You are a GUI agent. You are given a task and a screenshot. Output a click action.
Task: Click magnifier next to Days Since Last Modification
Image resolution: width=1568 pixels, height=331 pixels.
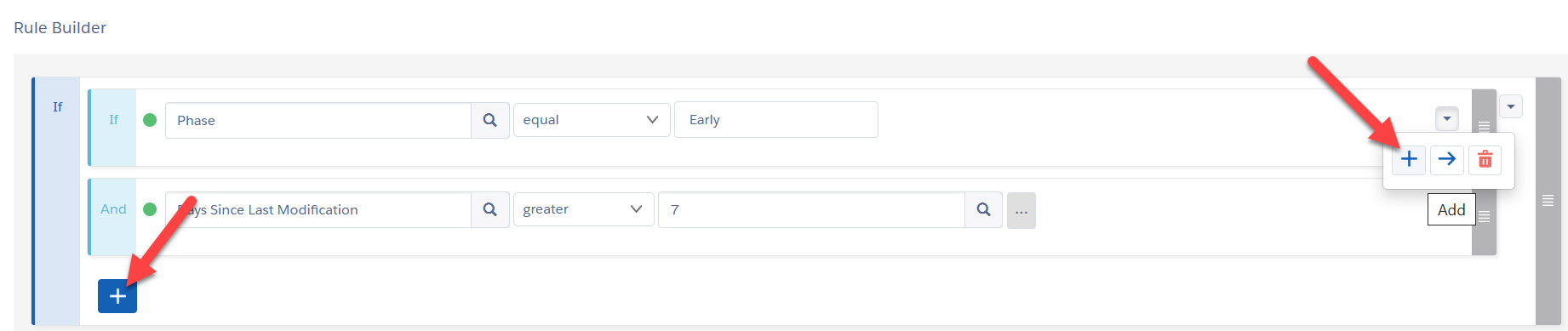tap(490, 209)
